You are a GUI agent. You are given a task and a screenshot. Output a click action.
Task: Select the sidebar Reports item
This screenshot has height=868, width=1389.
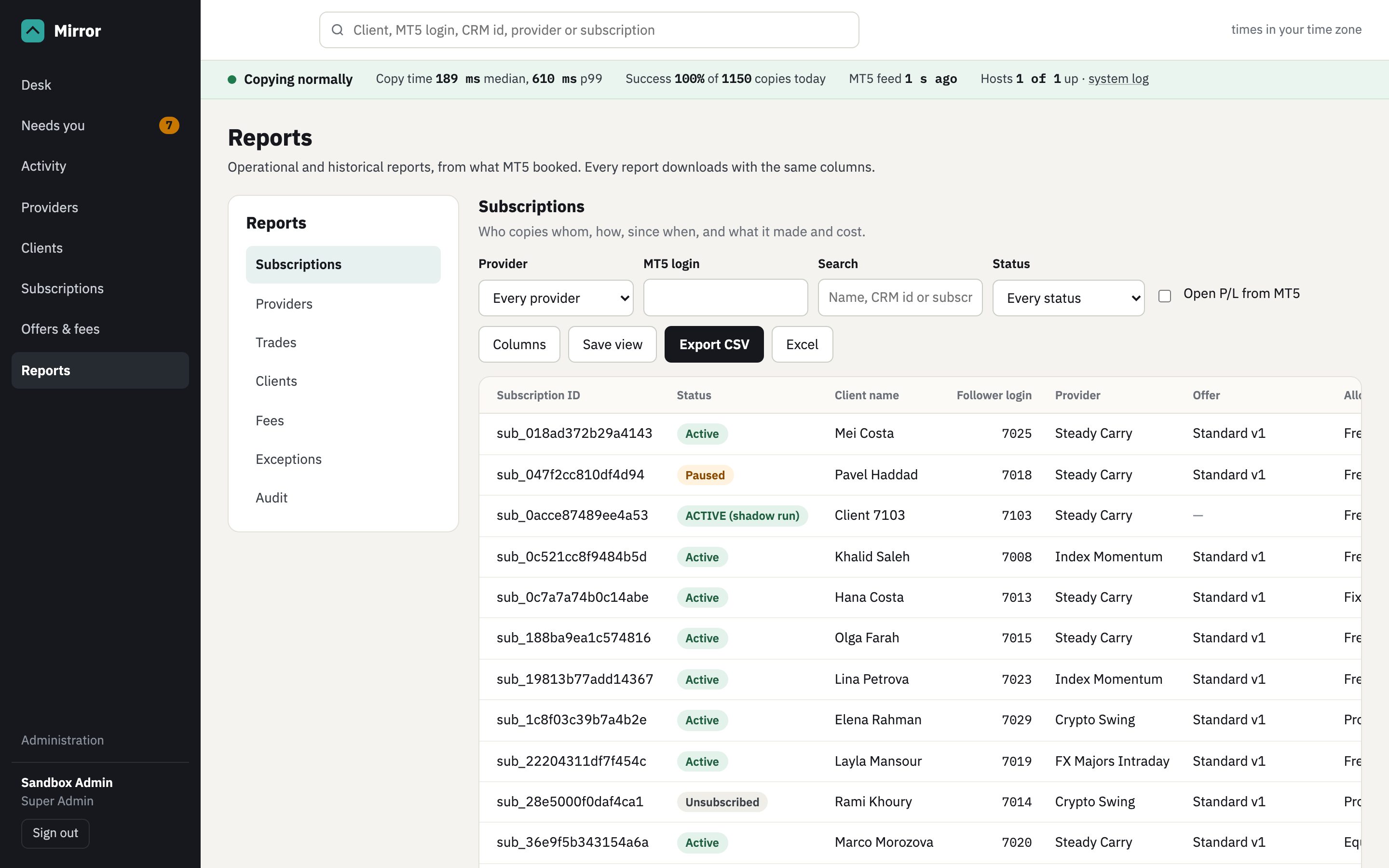pos(100,370)
